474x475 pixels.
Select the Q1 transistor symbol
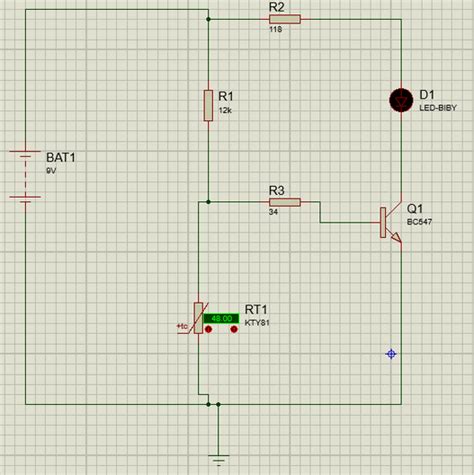pos(391,222)
